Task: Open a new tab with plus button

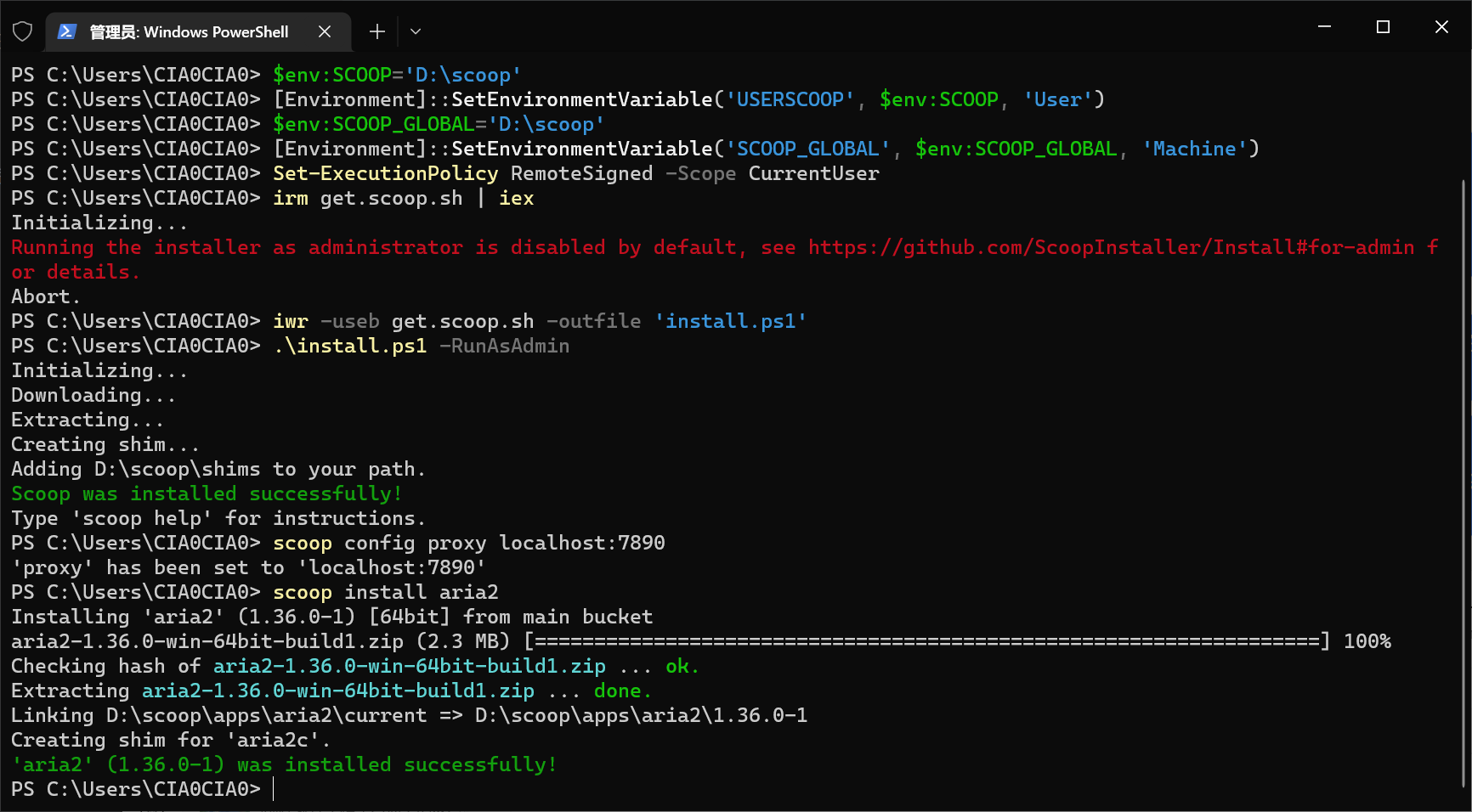Action: (x=377, y=31)
